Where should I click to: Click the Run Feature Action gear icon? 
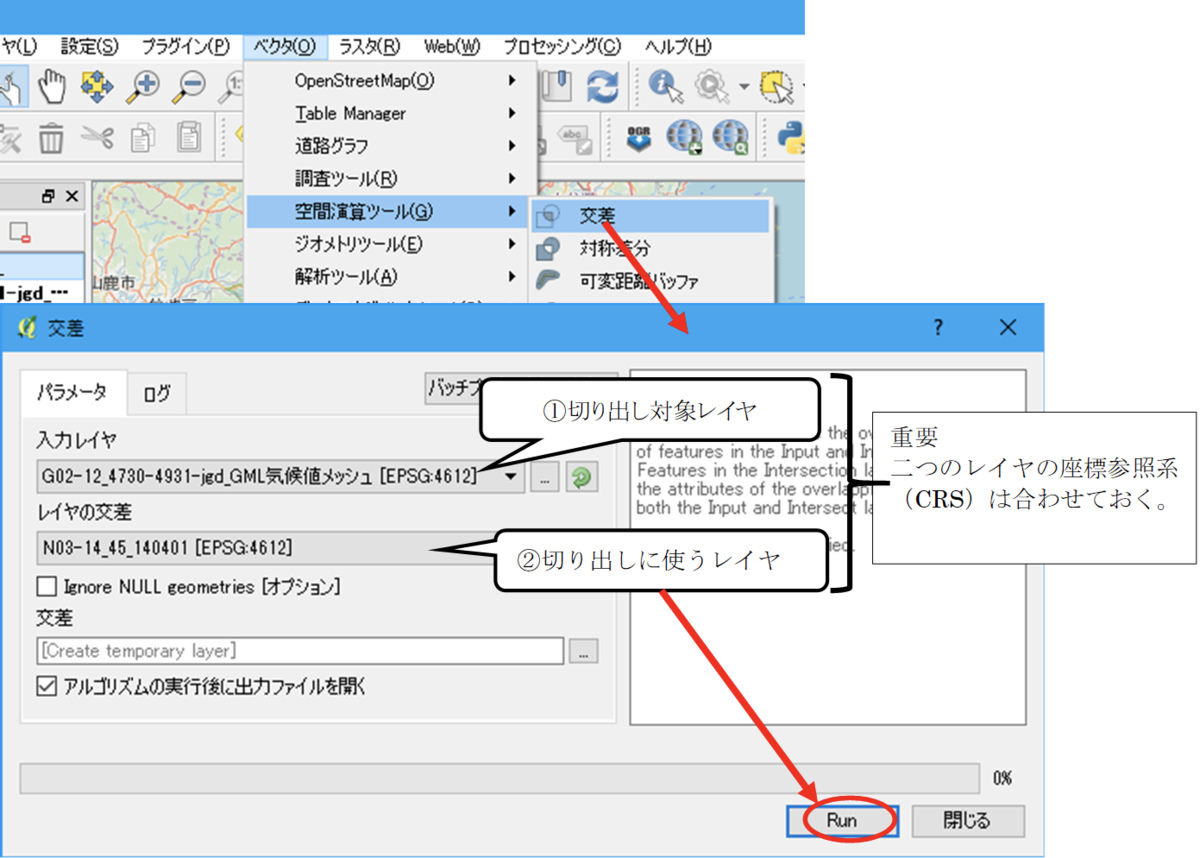tap(713, 87)
